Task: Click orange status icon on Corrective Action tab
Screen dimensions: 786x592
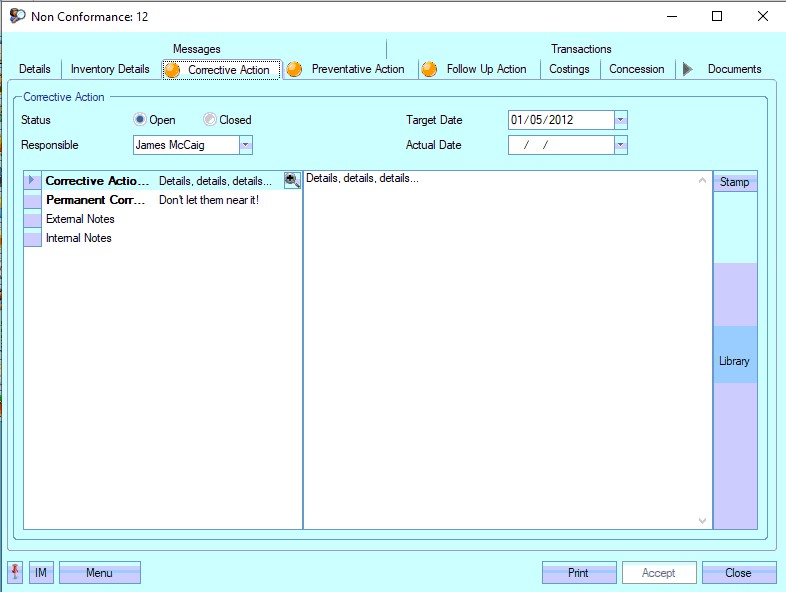Action: coord(173,70)
